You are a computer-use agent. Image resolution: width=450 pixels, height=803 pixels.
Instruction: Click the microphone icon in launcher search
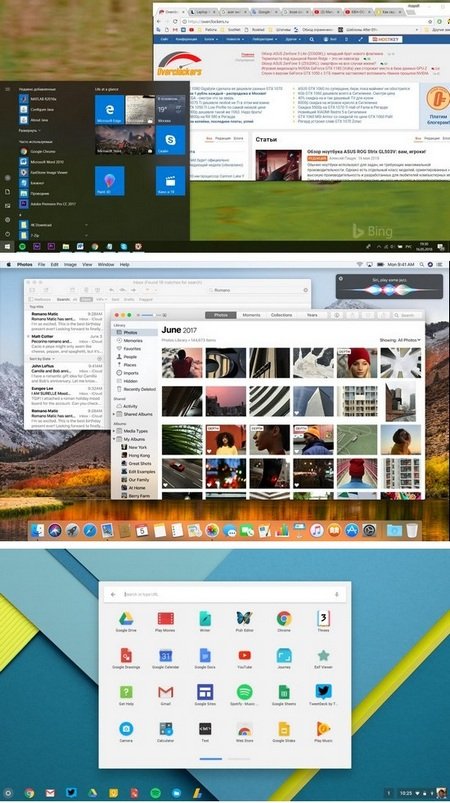click(336, 595)
